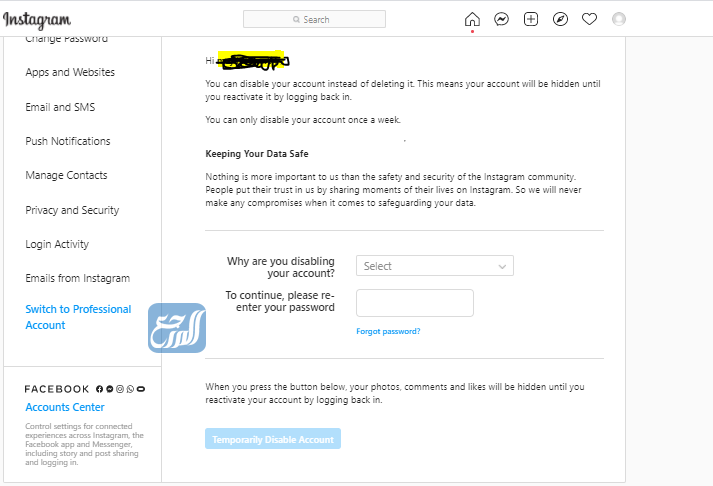Create a new post with plus icon
The height and width of the screenshot is (486, 713).
[531, 19]
